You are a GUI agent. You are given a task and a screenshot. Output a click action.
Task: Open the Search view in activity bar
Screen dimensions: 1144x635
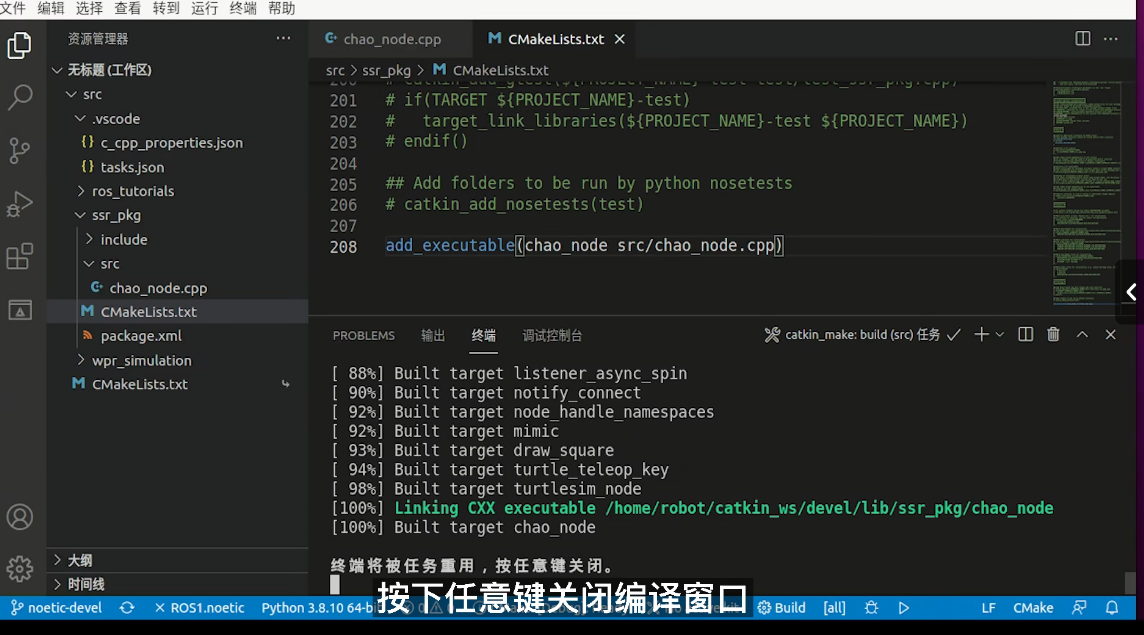tap(20, 97)
